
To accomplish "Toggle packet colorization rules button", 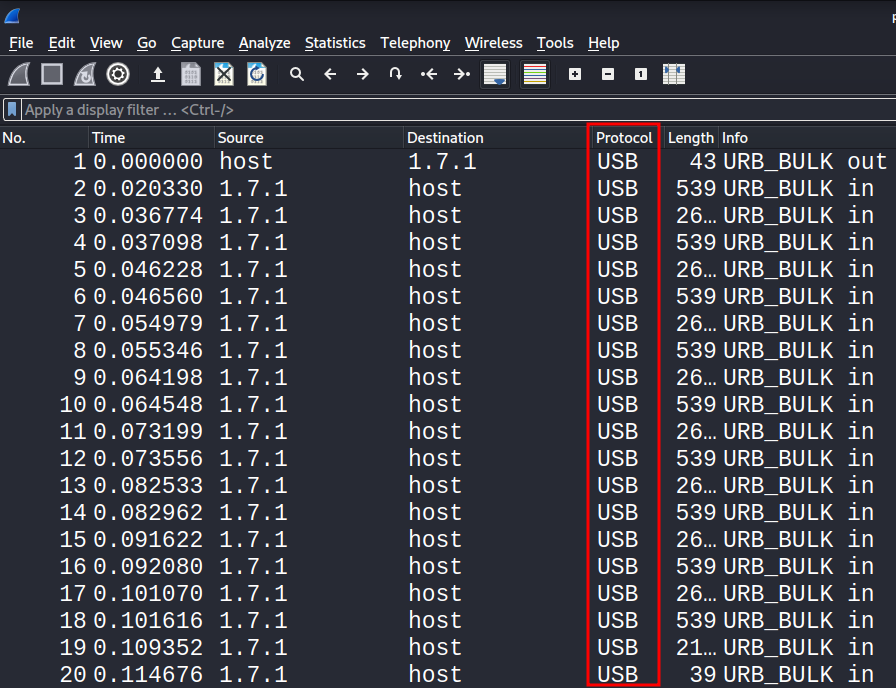I will 535,74.
